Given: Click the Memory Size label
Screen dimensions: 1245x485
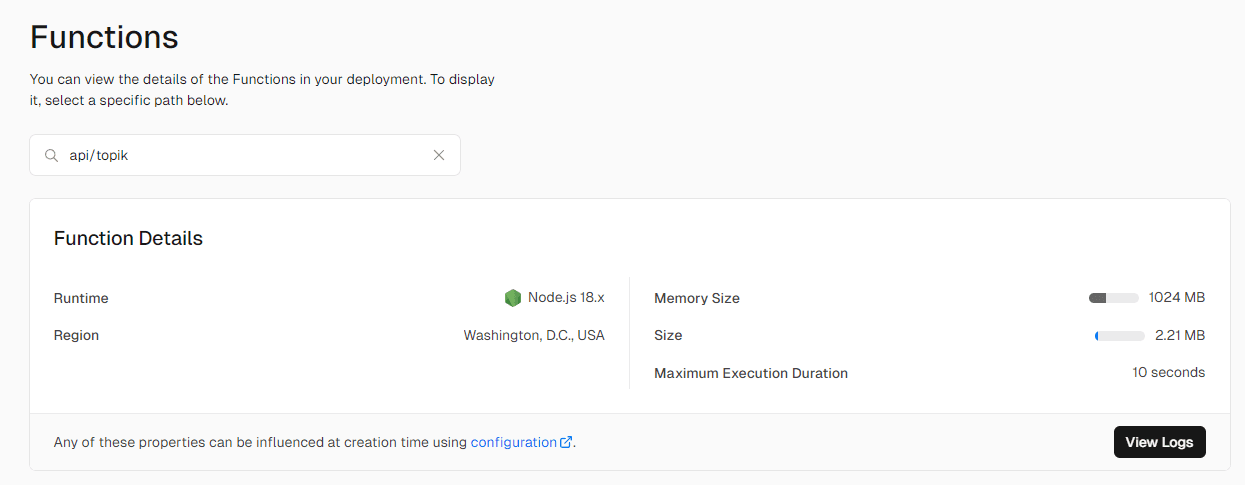Looking at the screenshot, I should pos(696,298).
